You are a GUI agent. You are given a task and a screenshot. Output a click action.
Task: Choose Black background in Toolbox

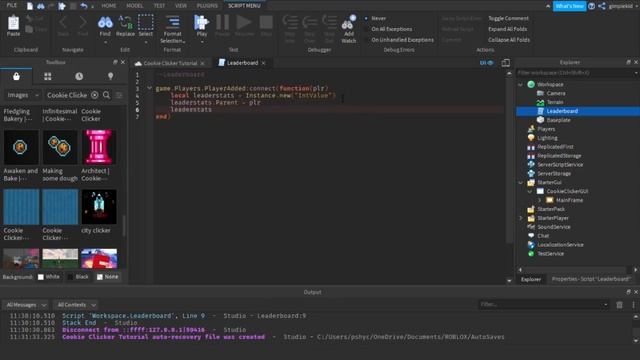click(x=78, y=277)
